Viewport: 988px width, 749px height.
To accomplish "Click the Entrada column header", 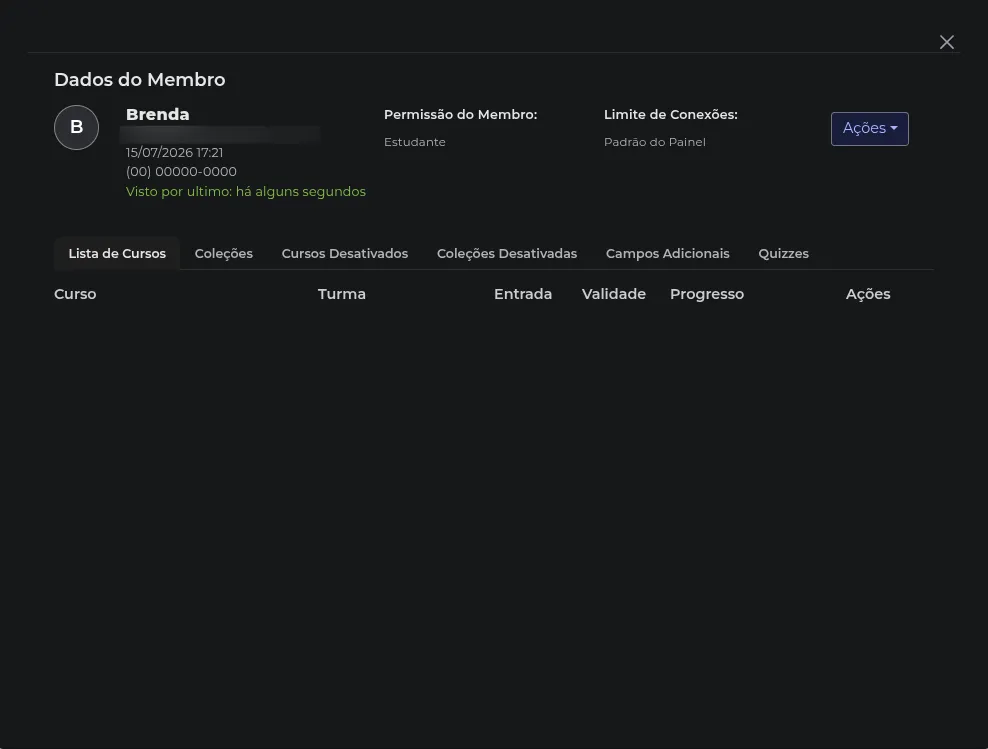I will [x=523, y=294].
